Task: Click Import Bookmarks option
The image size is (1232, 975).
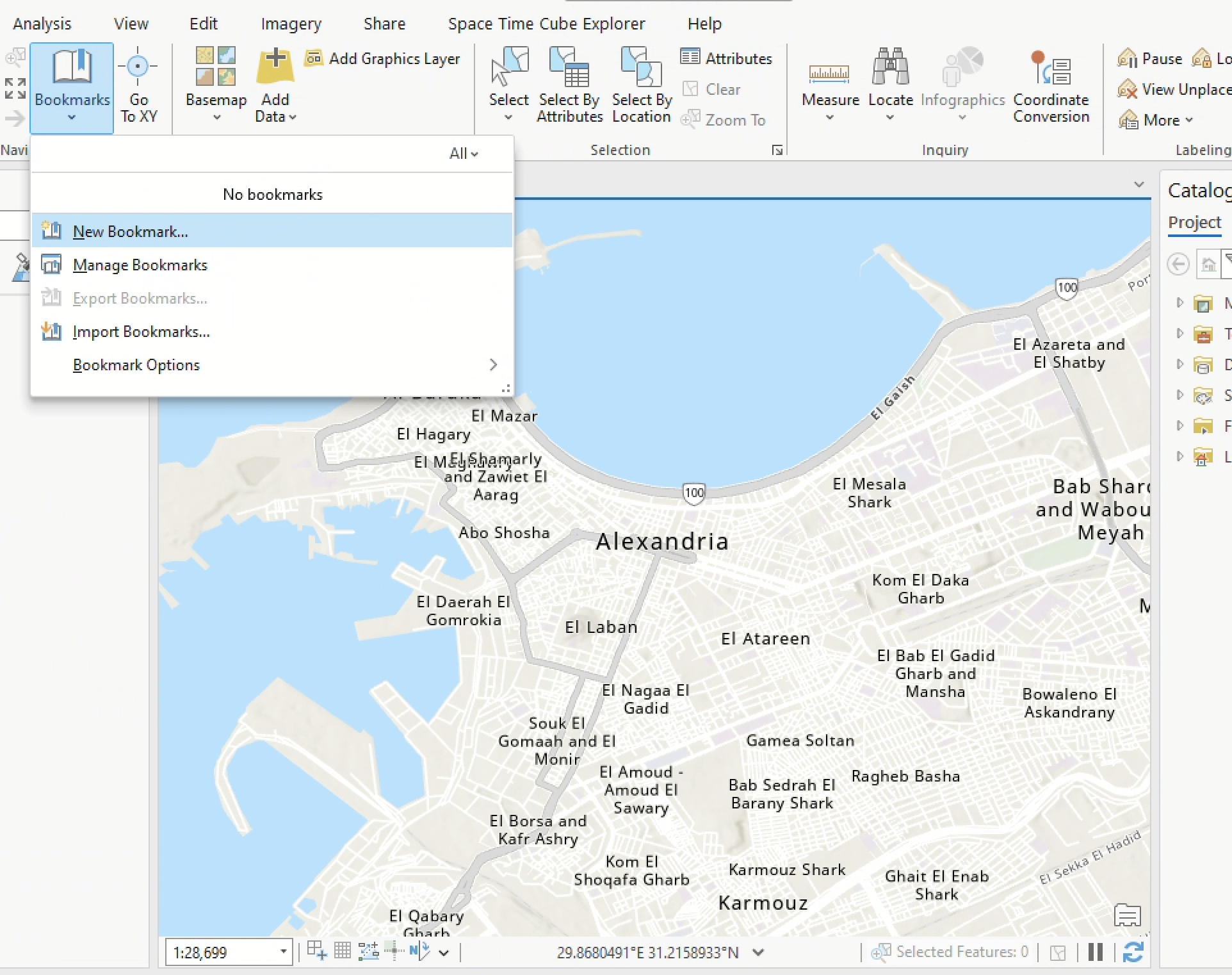Action: [141, 331]
